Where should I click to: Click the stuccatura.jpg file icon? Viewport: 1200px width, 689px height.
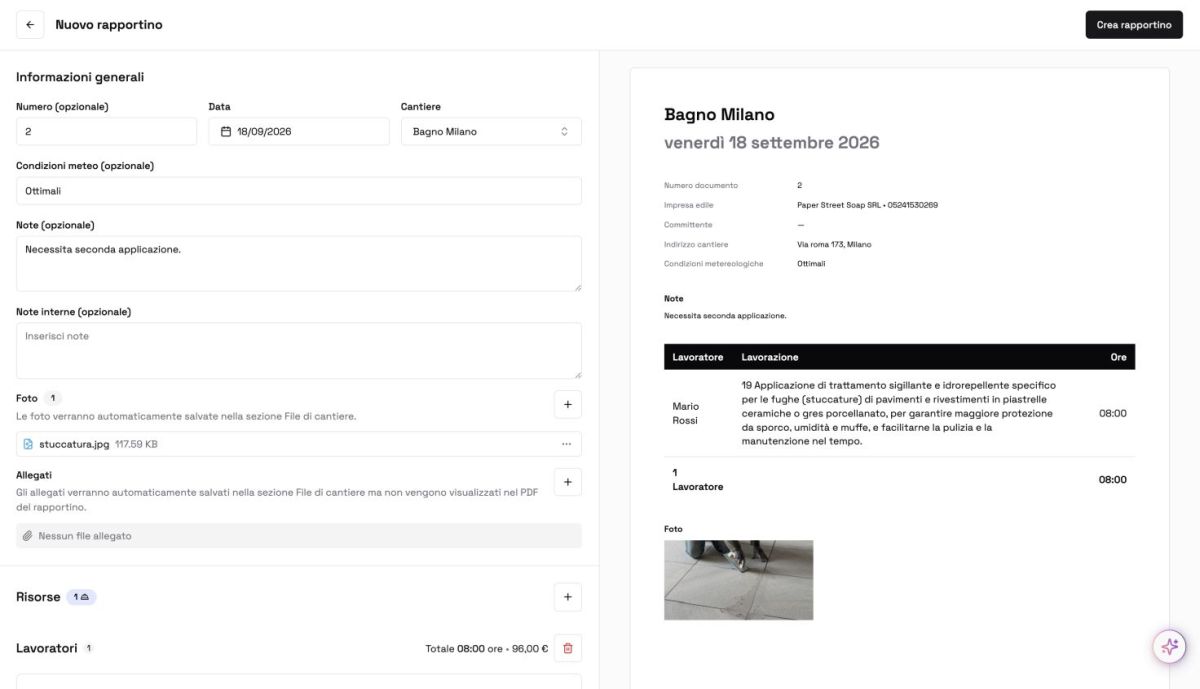(x=28, y=444)
